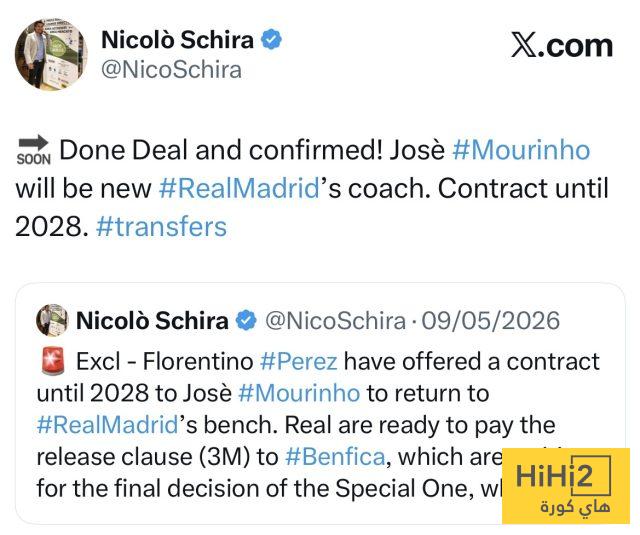
Task: Open @NicoSchira handle in quoted tweet
Action: click(336, 321)
